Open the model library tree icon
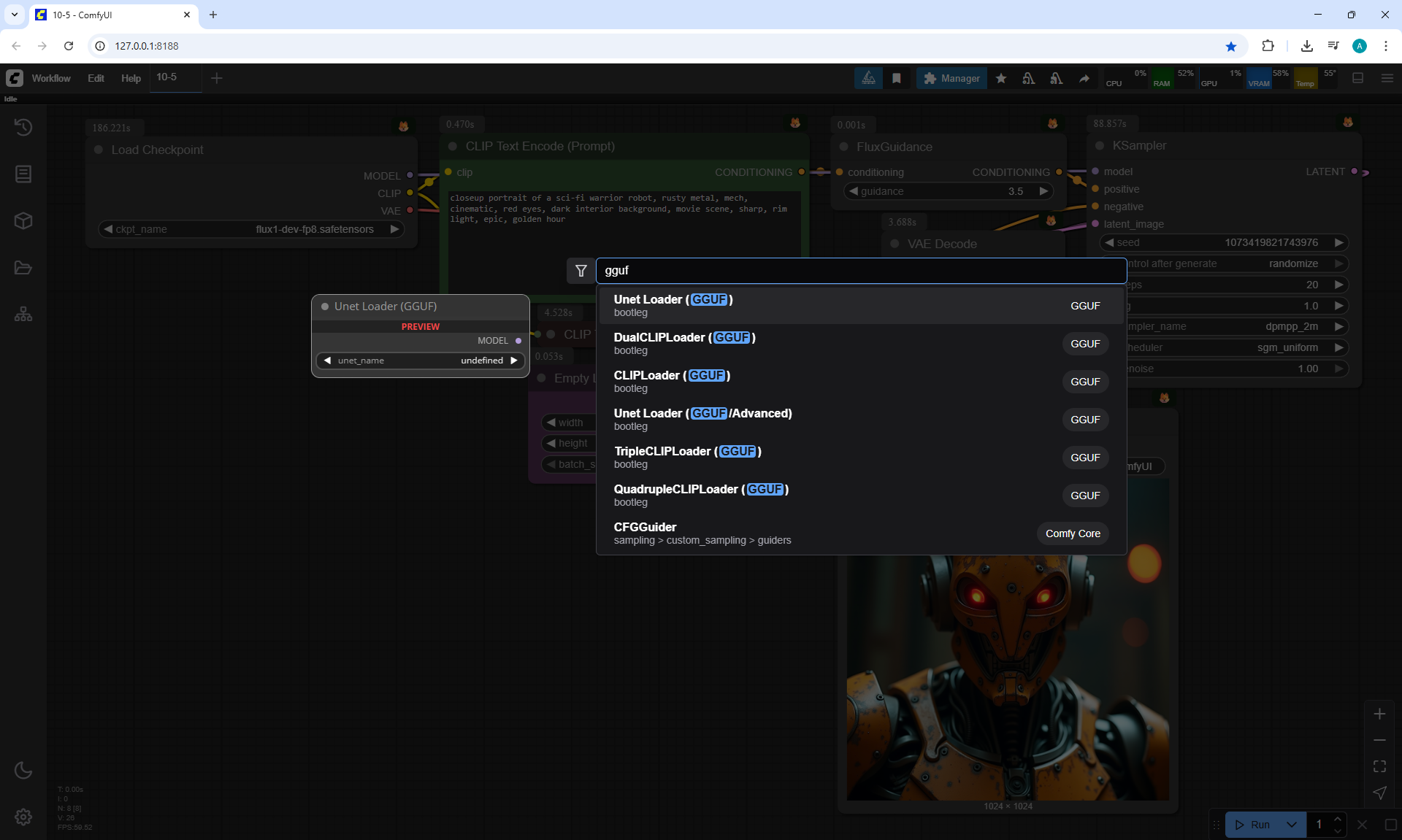 point(23,315)
